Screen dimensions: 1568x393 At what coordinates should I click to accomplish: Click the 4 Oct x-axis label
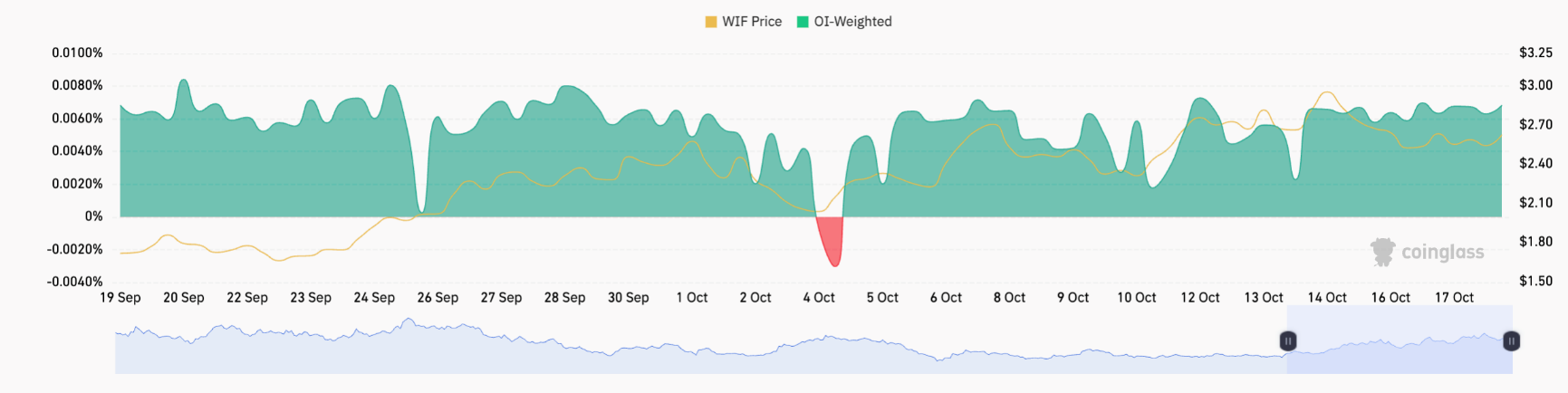pos(819,297)
